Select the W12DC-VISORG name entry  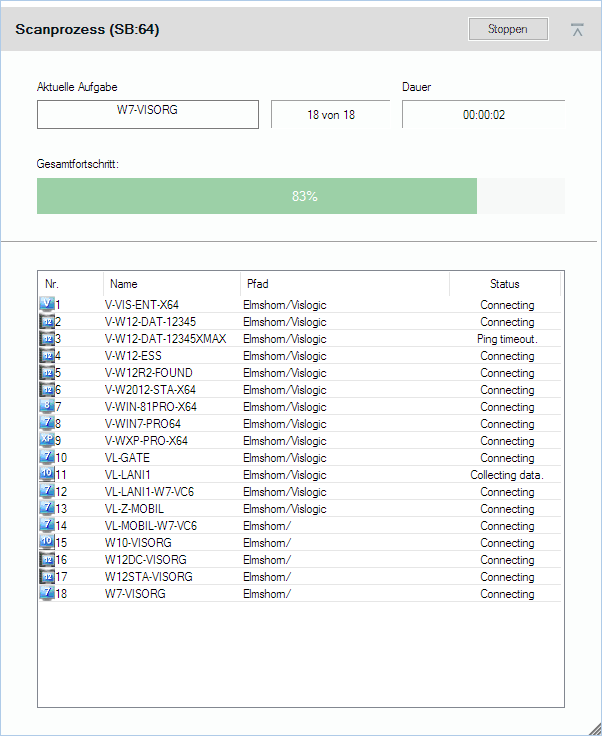point(145,560)
